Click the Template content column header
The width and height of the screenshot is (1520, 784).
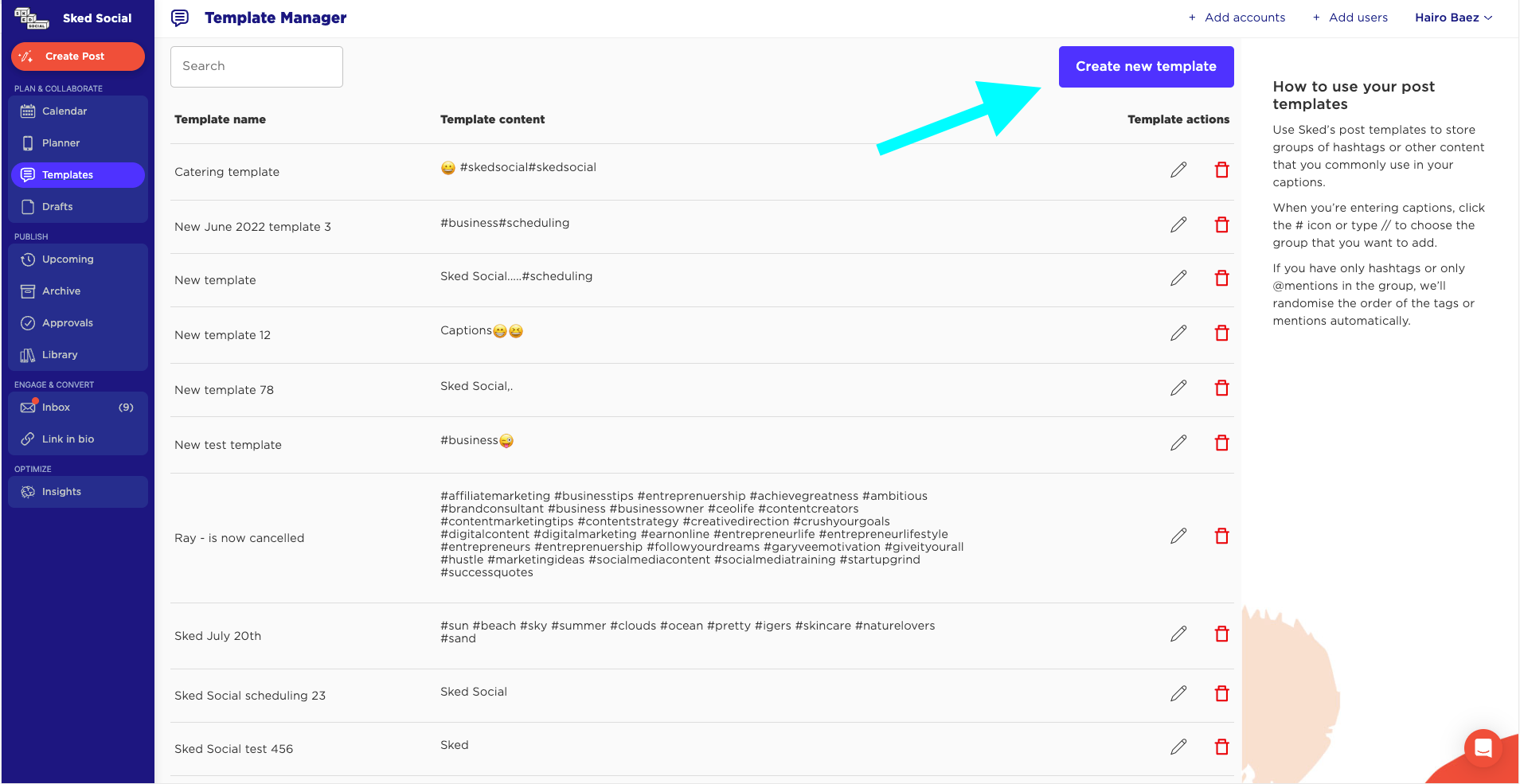tap(492, 119)
